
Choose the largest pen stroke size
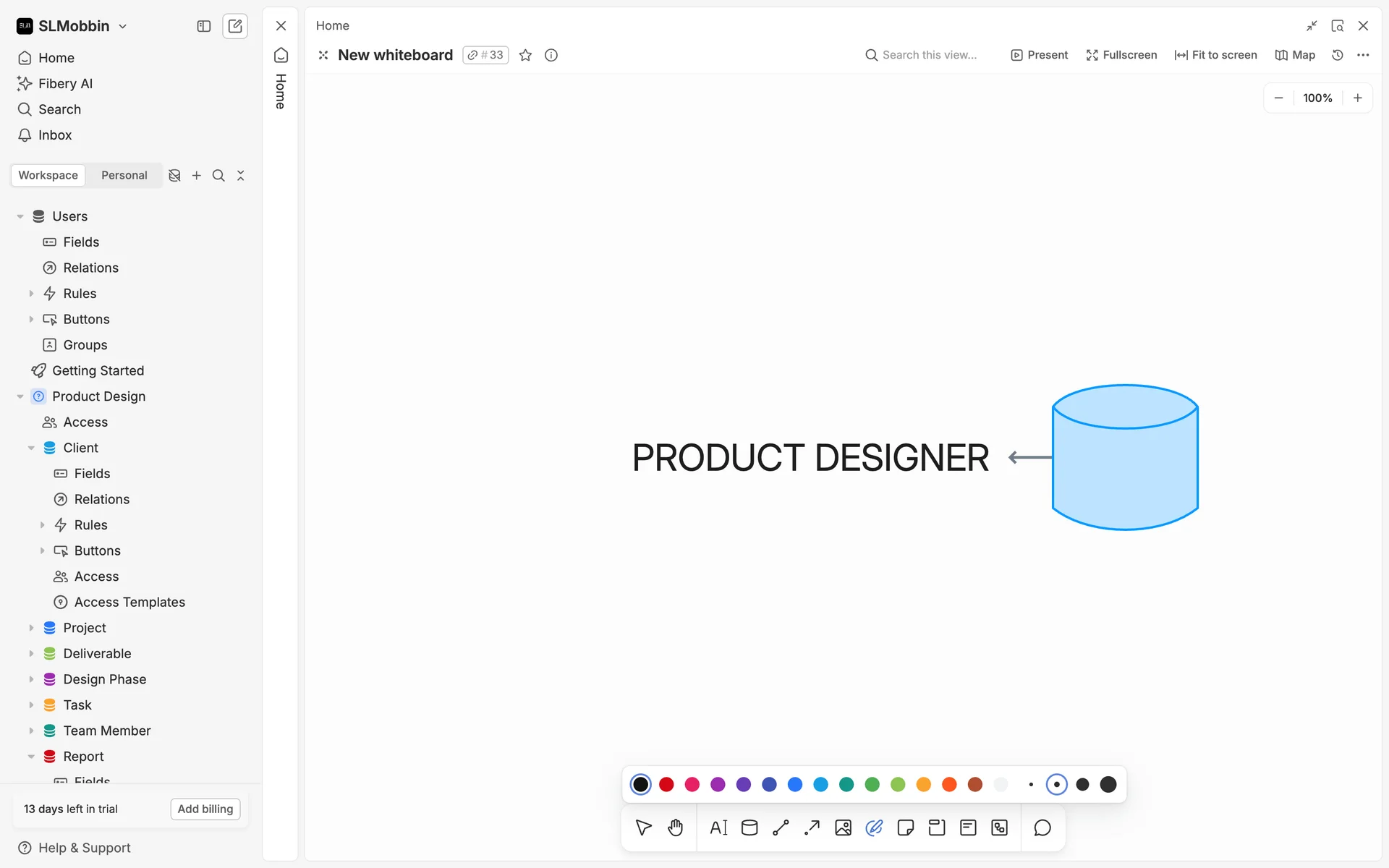(x=1108, y=785)
